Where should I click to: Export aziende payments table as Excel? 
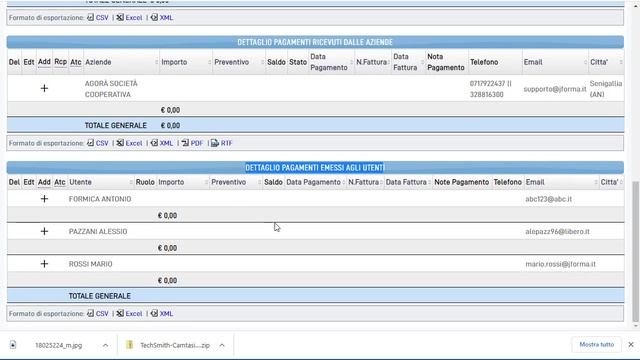tap(129, 143)
